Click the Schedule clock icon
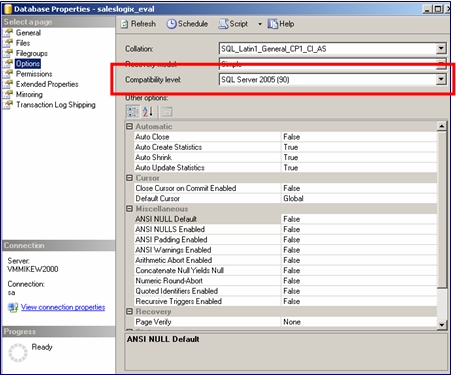This screenshot has width=456, height=375. tap(171, 24)
